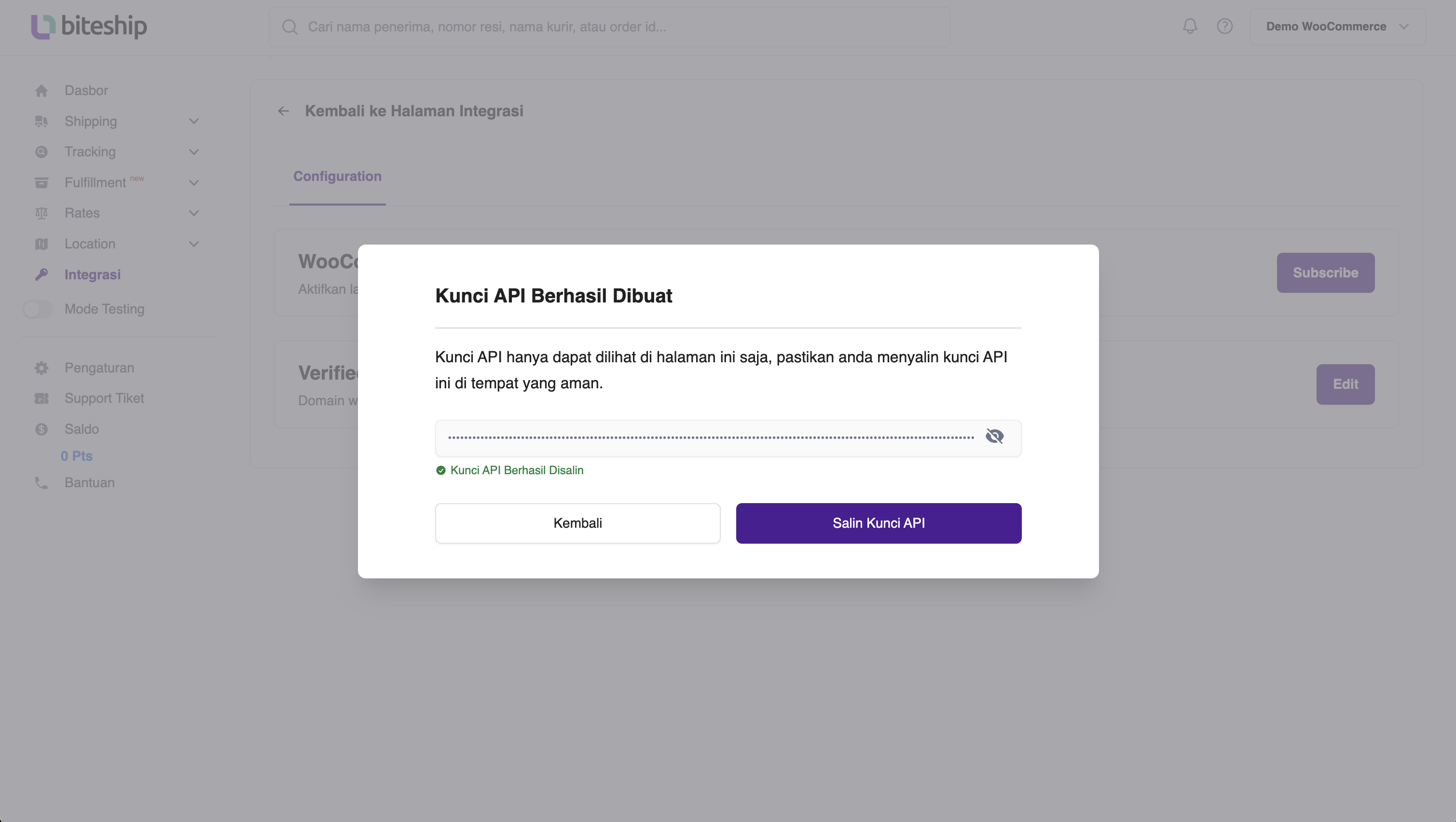
Task: Click the Kembali button in dialog
Action: (x=577, y=523)
